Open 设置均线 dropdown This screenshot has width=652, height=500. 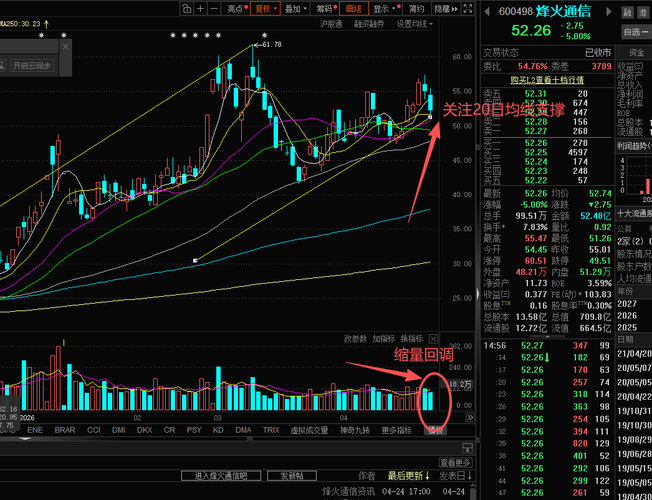tap(415, 24)
